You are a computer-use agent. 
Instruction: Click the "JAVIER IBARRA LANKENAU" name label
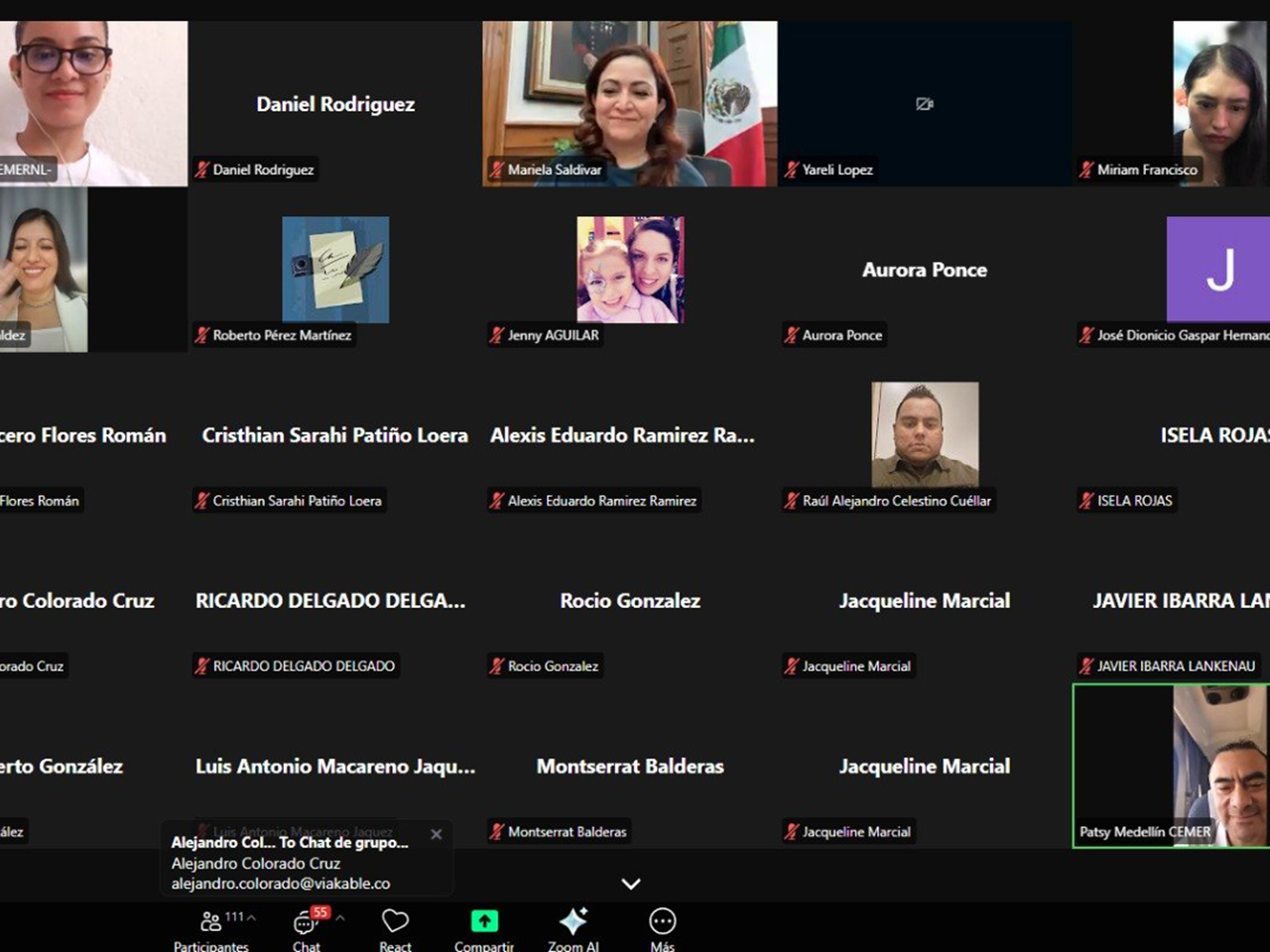tap(1176, 666)
